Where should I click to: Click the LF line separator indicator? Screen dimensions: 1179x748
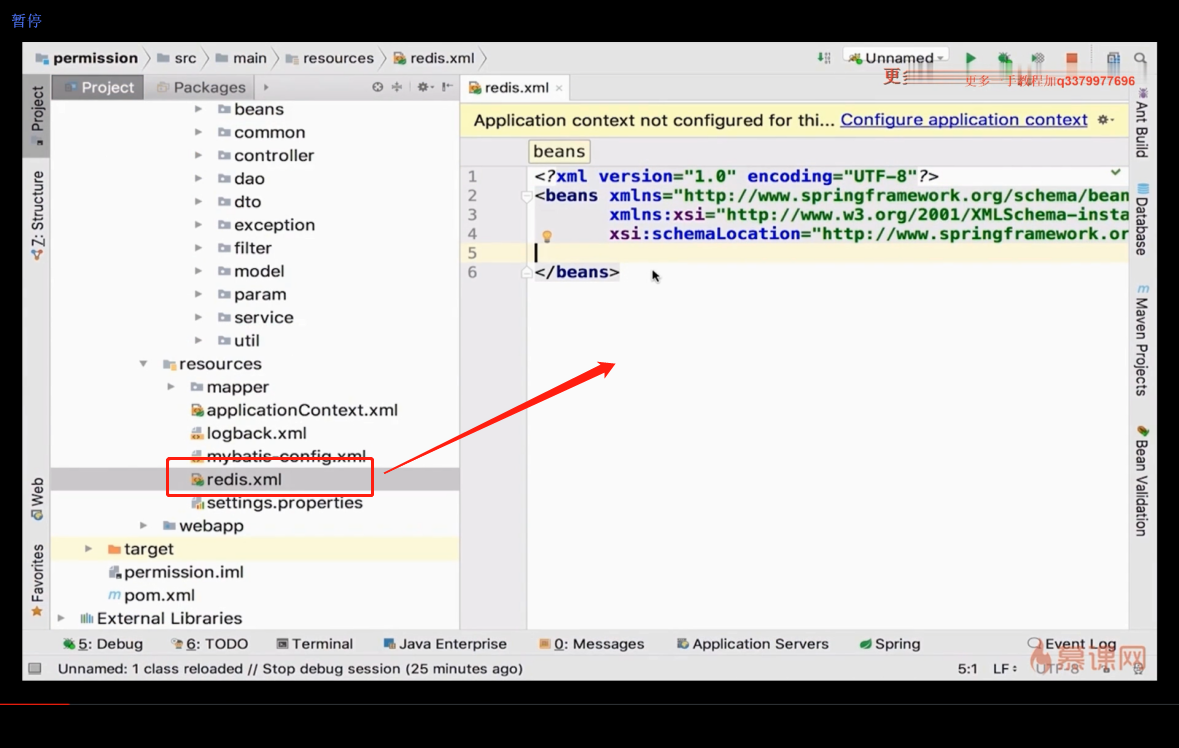(x=1005, y=668)
